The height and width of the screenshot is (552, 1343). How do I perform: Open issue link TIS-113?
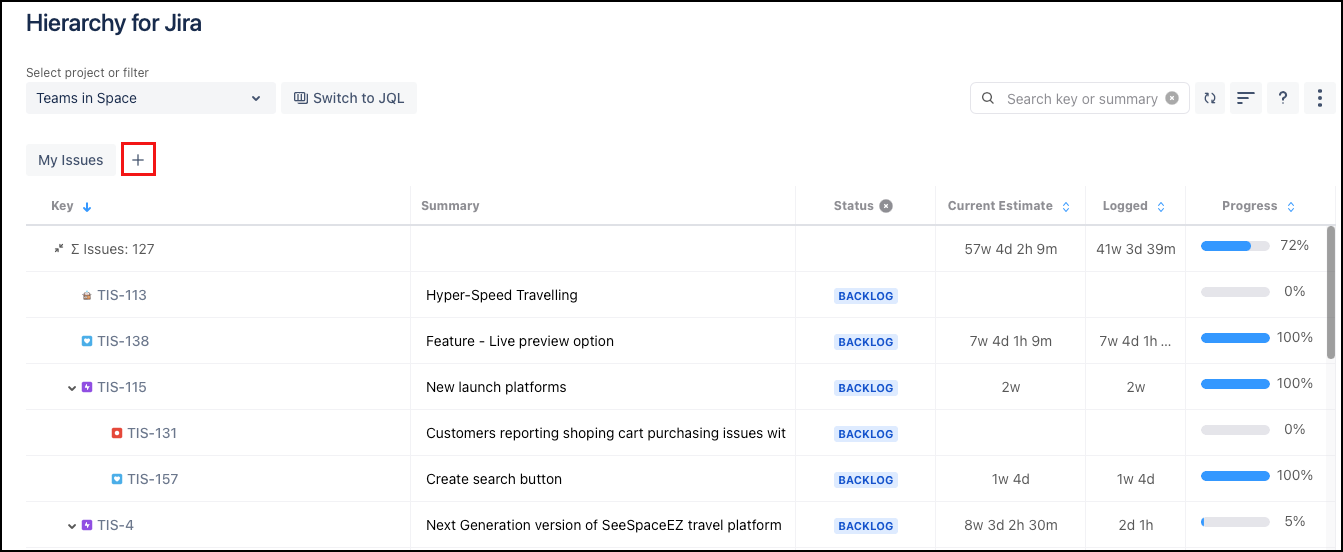coord(122,295)
